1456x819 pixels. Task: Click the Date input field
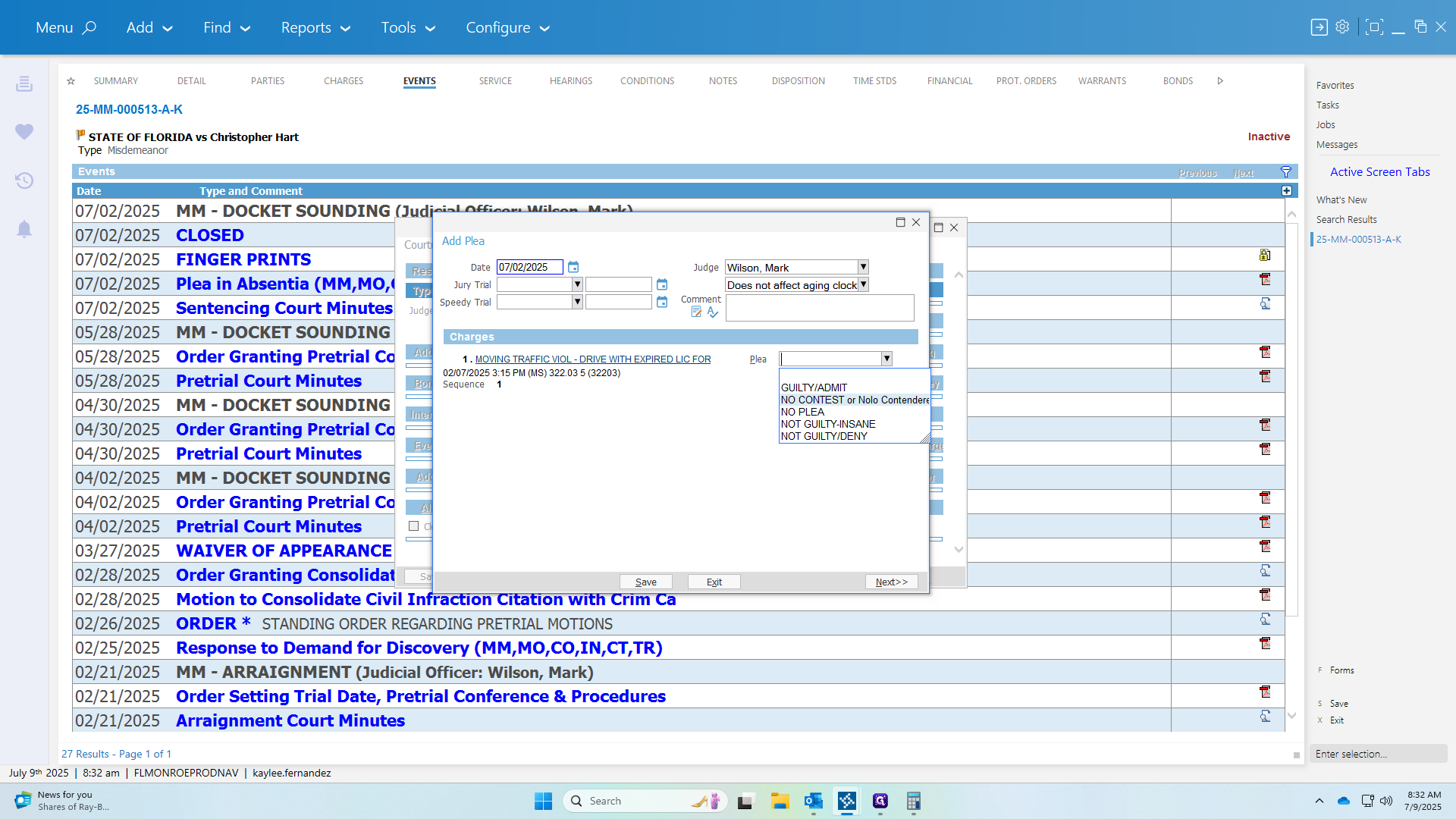(529, 267)
